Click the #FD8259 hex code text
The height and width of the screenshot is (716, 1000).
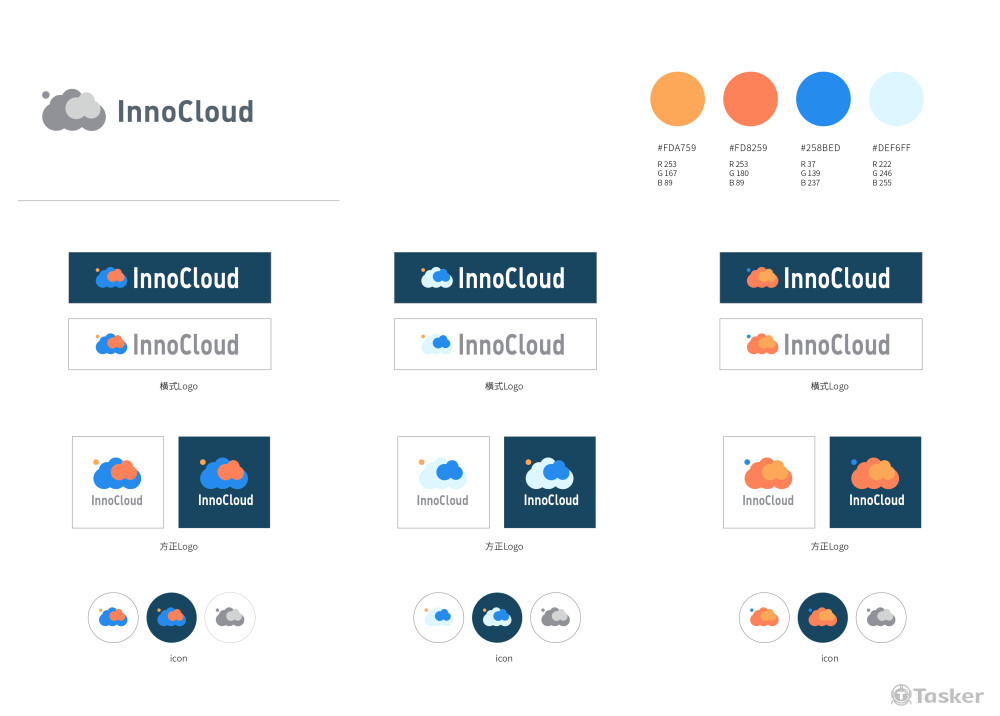click(x=748, y=148)
